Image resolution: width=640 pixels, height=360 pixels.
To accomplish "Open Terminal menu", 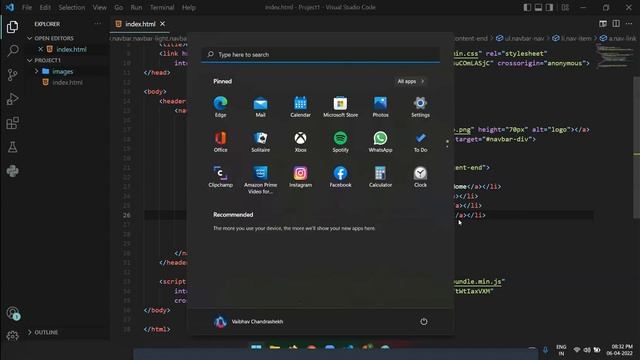I will [162, 7].
